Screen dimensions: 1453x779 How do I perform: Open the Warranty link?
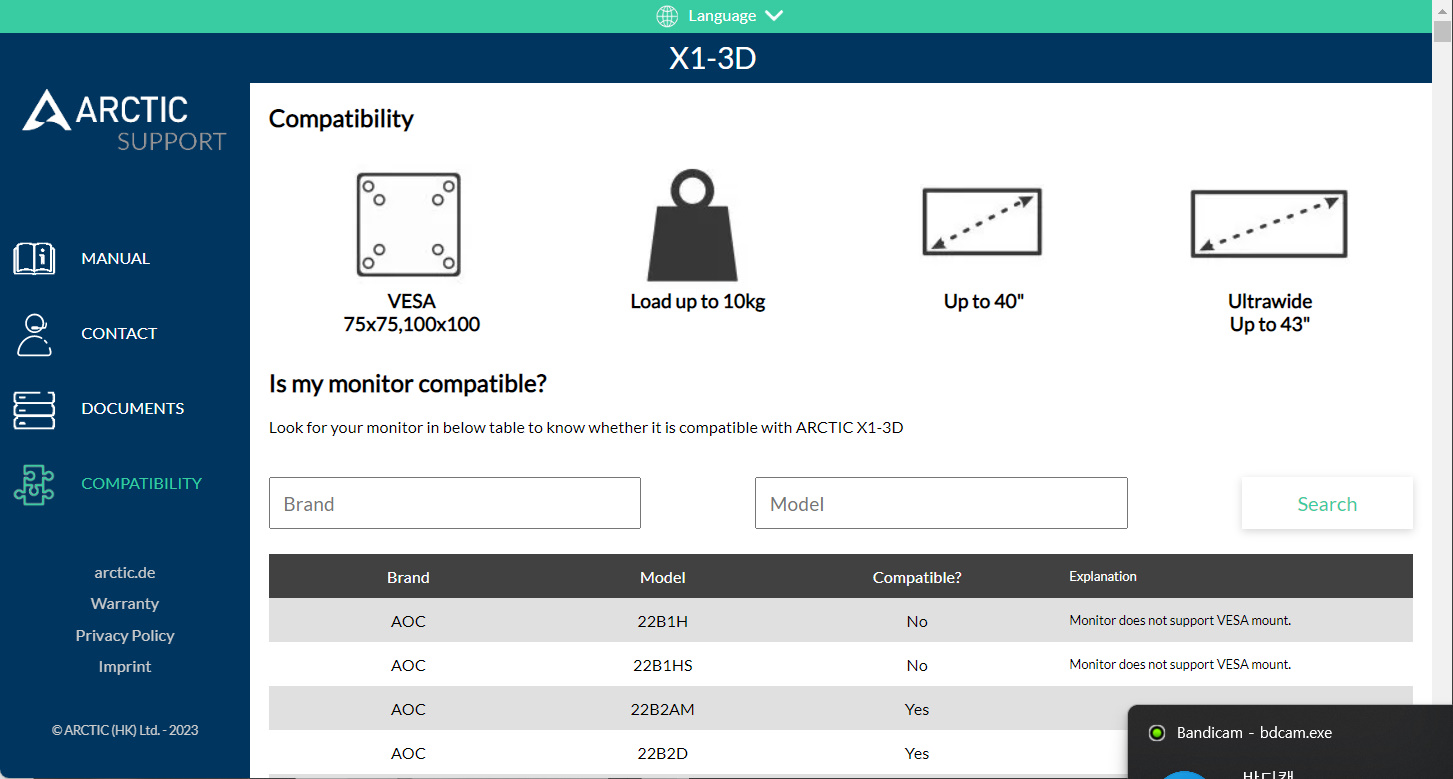125,604
